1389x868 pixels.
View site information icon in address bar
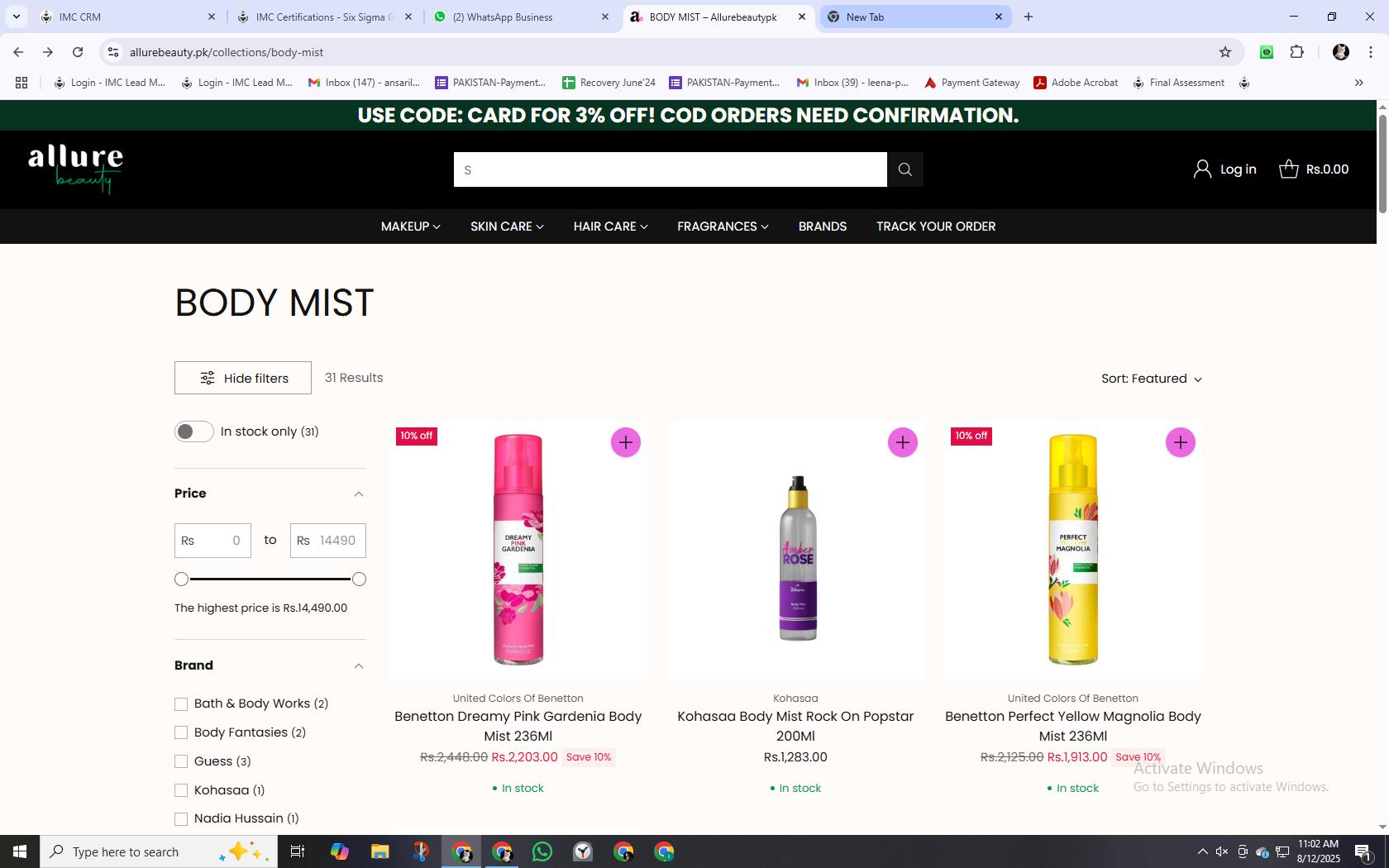pos(113,52)
